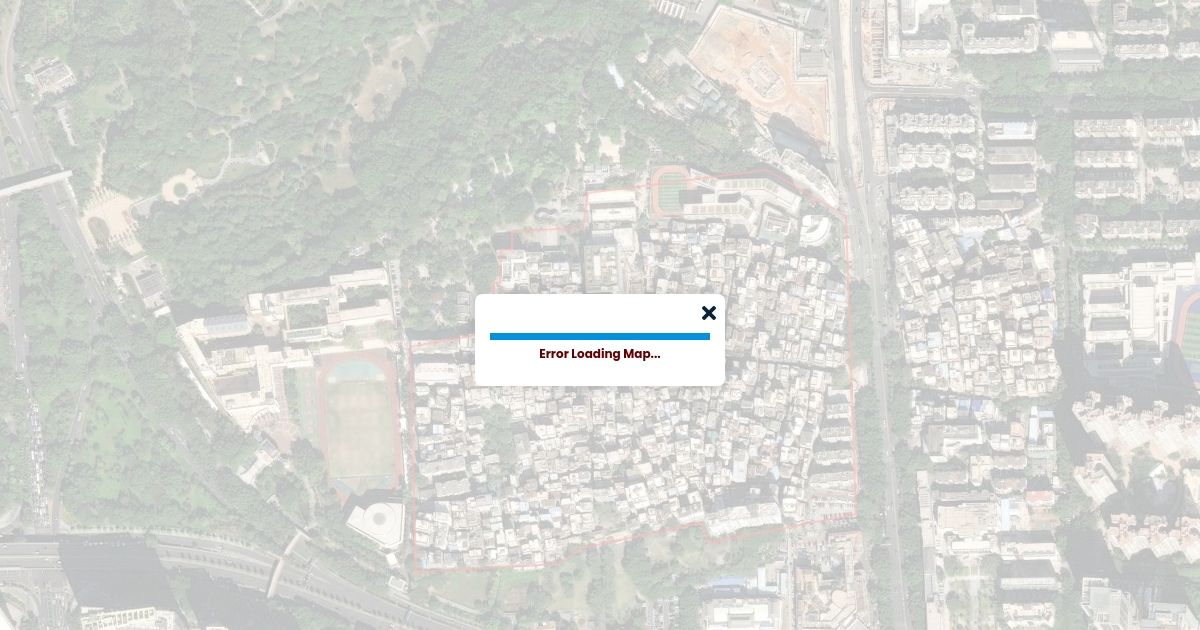The image size is (1200, 630).
Task: Click the large school sports field with red track
Action: click(360, 422)
